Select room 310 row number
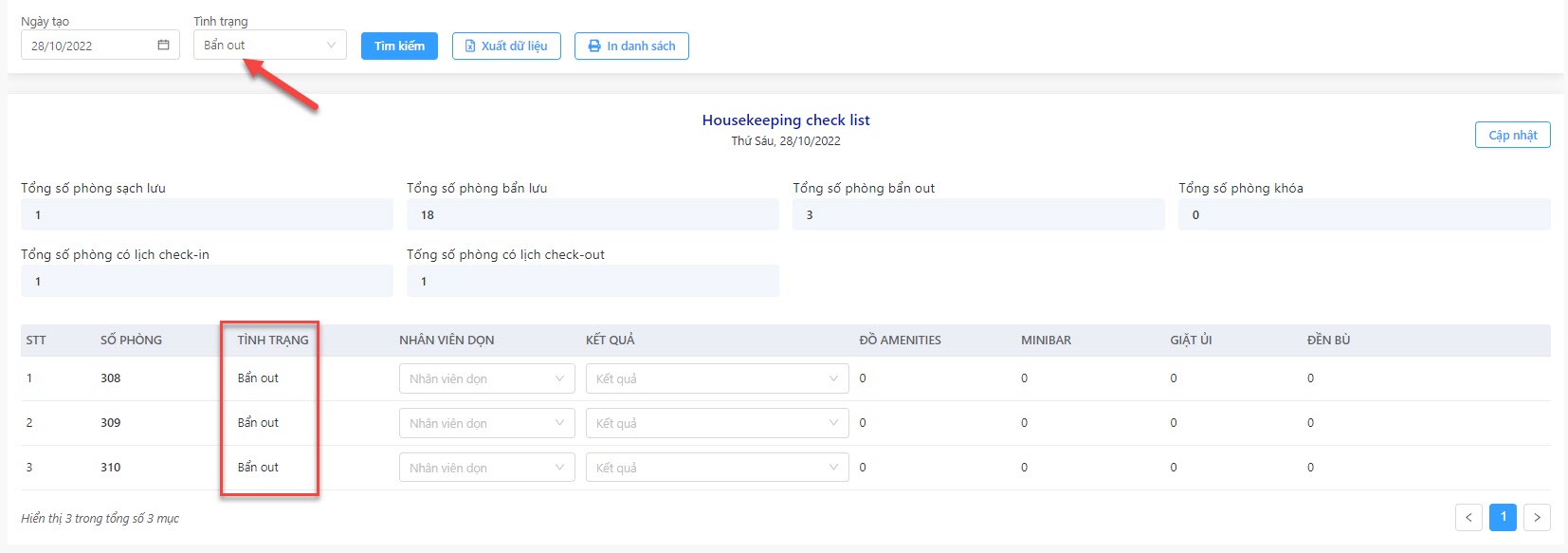 pos(29,467)
